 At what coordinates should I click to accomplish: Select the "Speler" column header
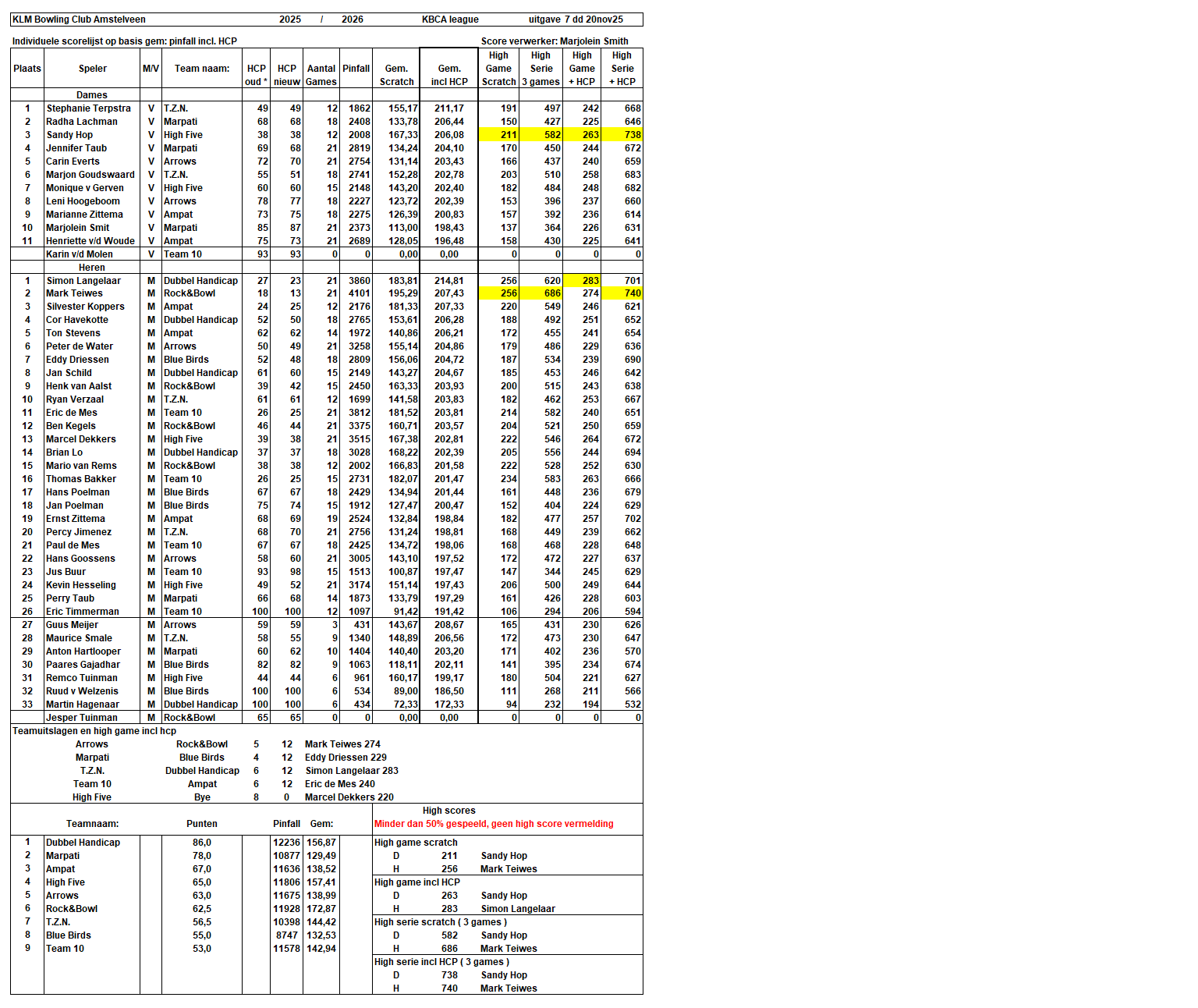92,69
